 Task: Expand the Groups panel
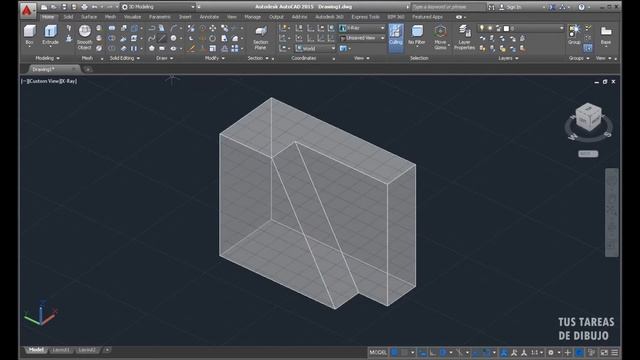point(579,58)
